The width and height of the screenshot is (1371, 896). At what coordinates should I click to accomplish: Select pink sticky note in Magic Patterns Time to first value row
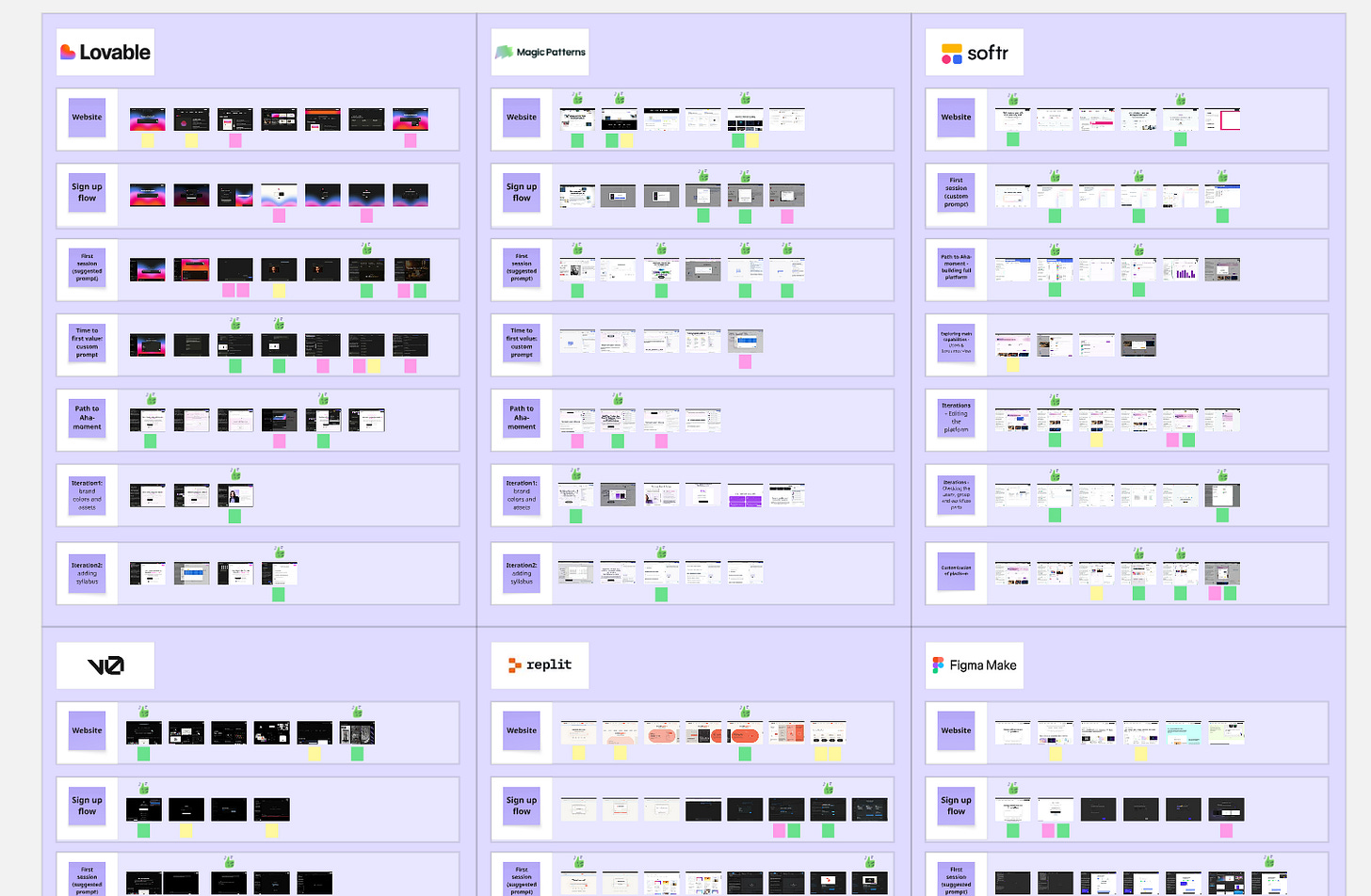point(745,361)
